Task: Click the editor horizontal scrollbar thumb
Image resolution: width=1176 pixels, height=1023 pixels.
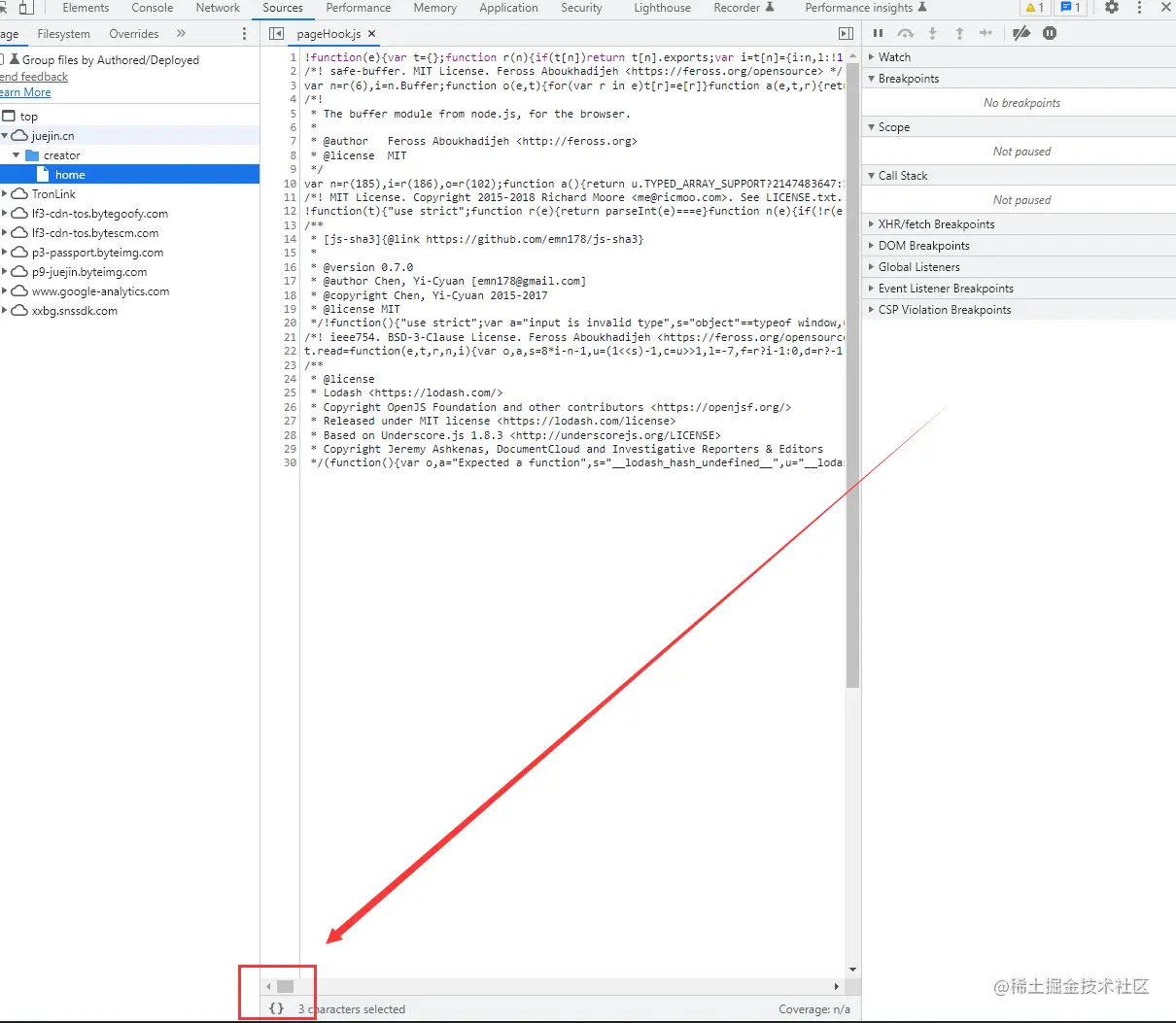Action: pyautogui.click(x=285, y=986)
